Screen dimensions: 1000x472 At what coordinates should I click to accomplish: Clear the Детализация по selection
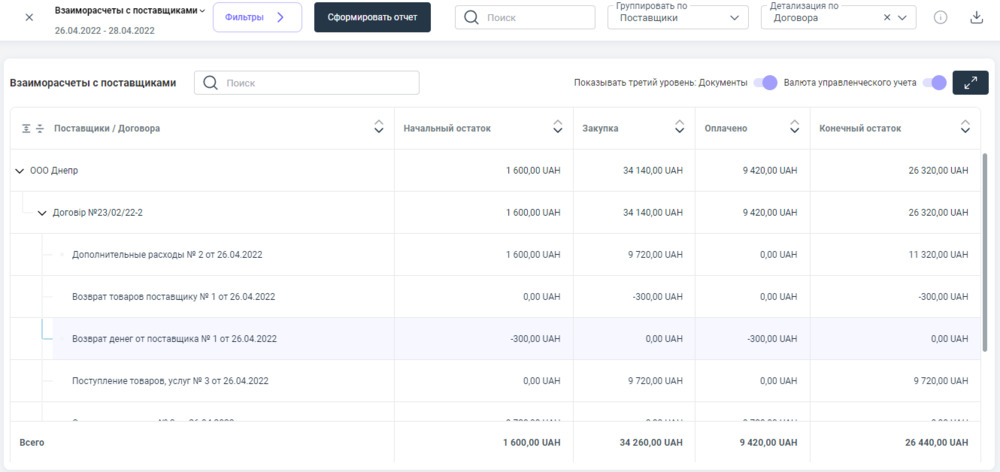(x=887, y=18)
